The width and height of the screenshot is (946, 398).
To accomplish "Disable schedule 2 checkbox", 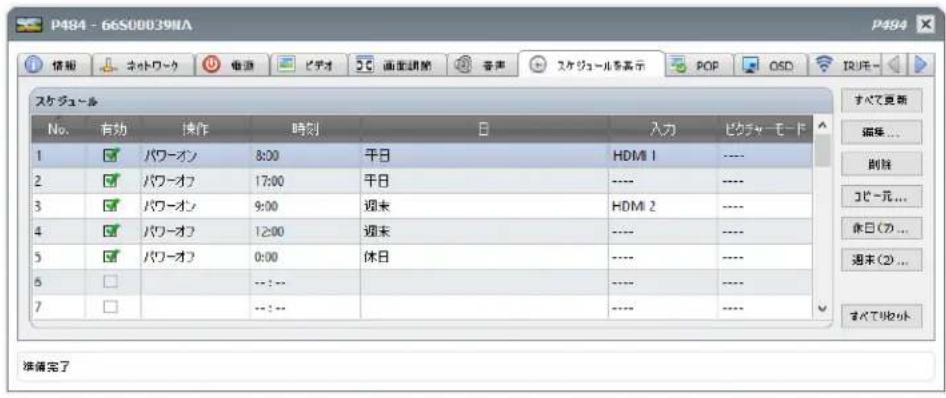I will point(112,180).
